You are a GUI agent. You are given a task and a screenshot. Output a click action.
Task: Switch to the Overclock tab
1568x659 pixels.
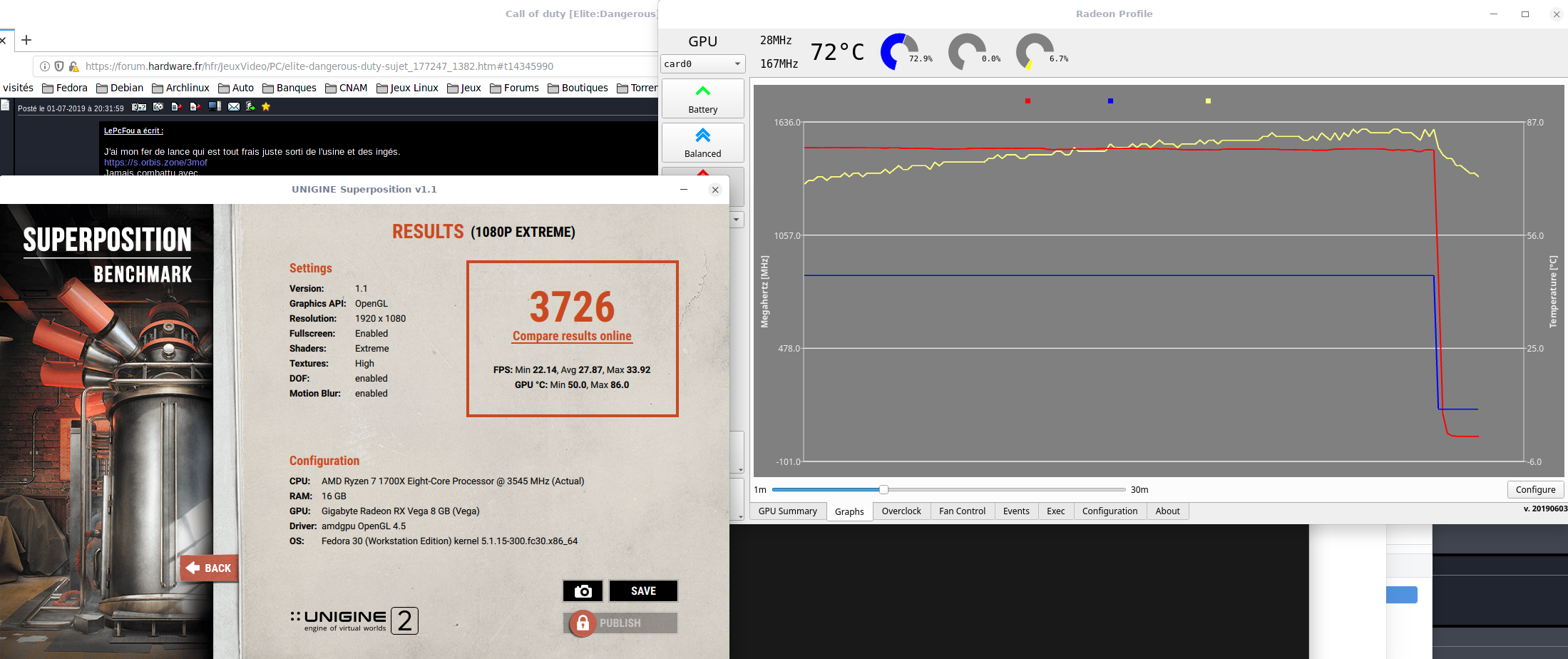click(x=901, y=511)
